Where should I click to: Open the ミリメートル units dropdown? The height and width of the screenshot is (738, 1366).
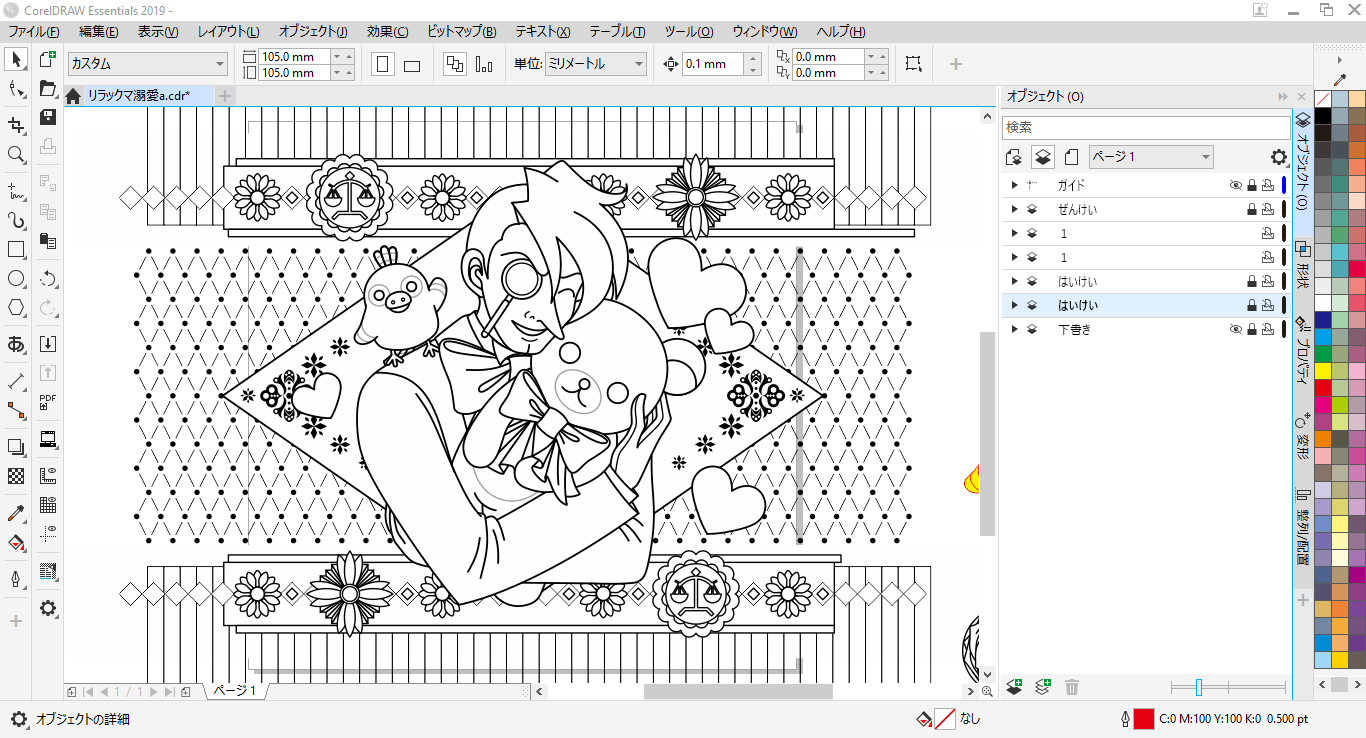(596, 64)
